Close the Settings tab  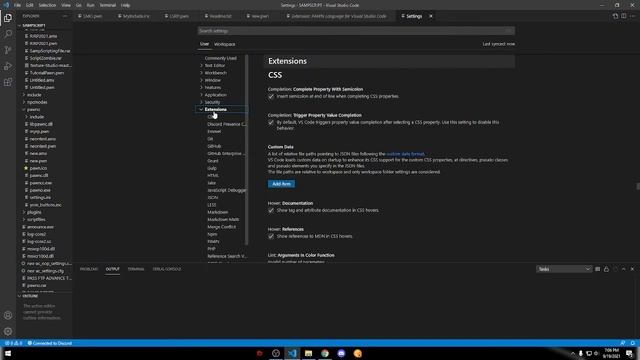tap(431, 16)
